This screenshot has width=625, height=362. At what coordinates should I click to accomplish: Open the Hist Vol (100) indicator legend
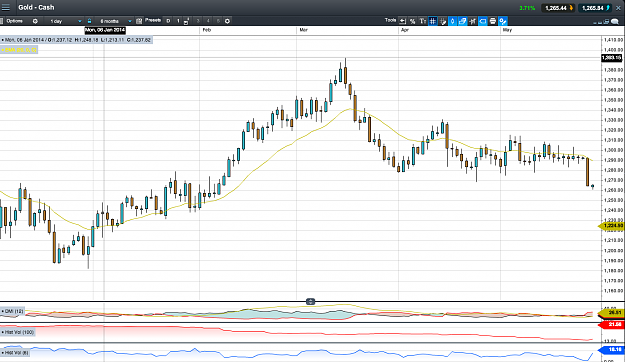[18, 332]
